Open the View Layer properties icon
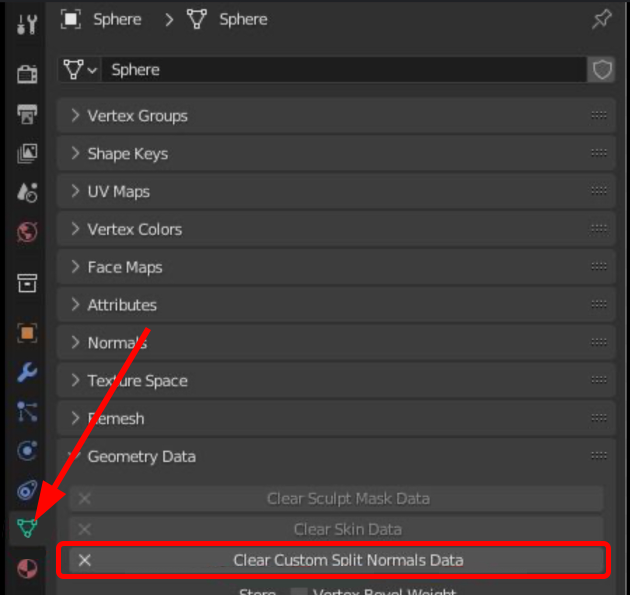Screen dimensions: 630x595 27,153
